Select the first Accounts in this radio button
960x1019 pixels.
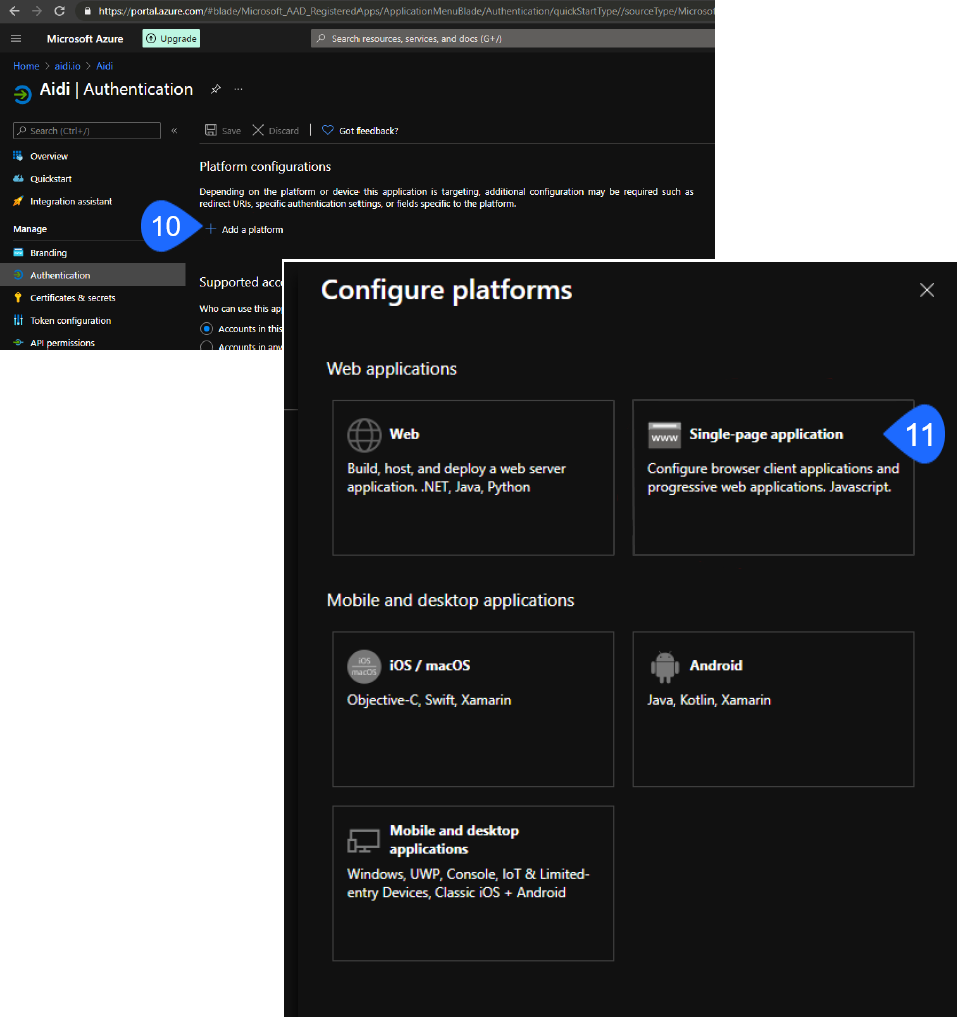click(207, 329)
